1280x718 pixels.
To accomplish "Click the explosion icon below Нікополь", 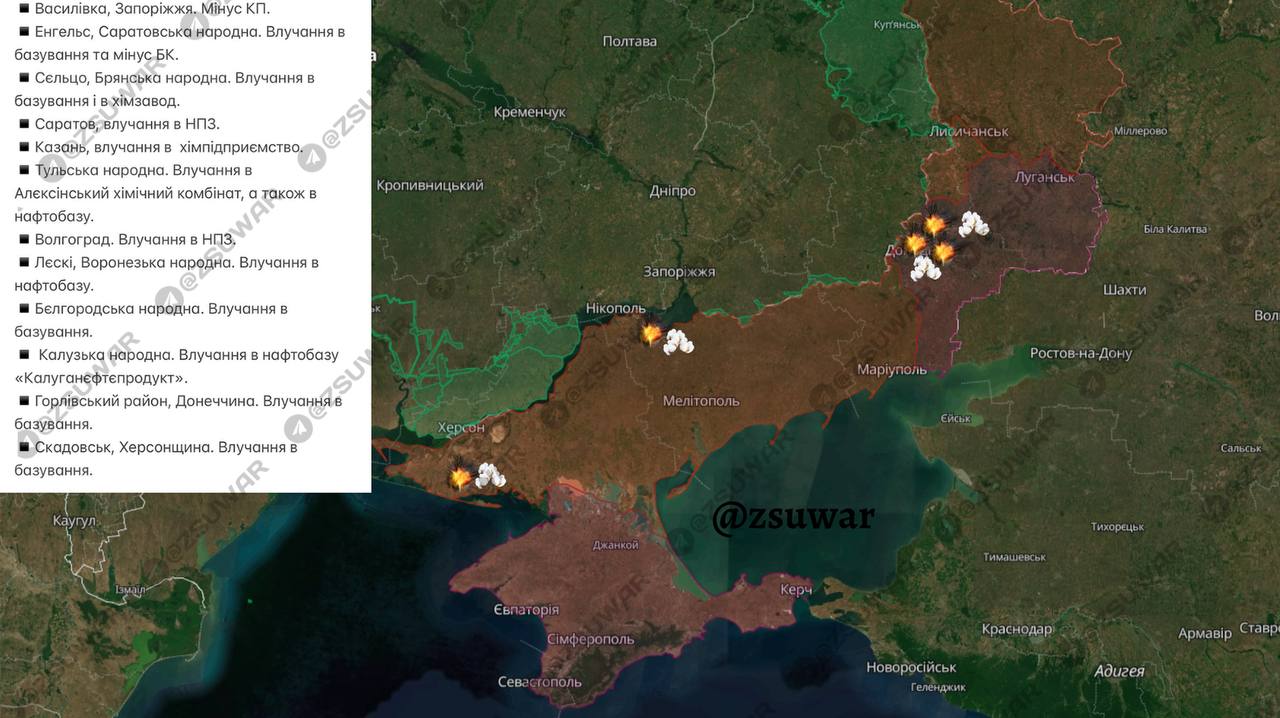I will 651,334.
